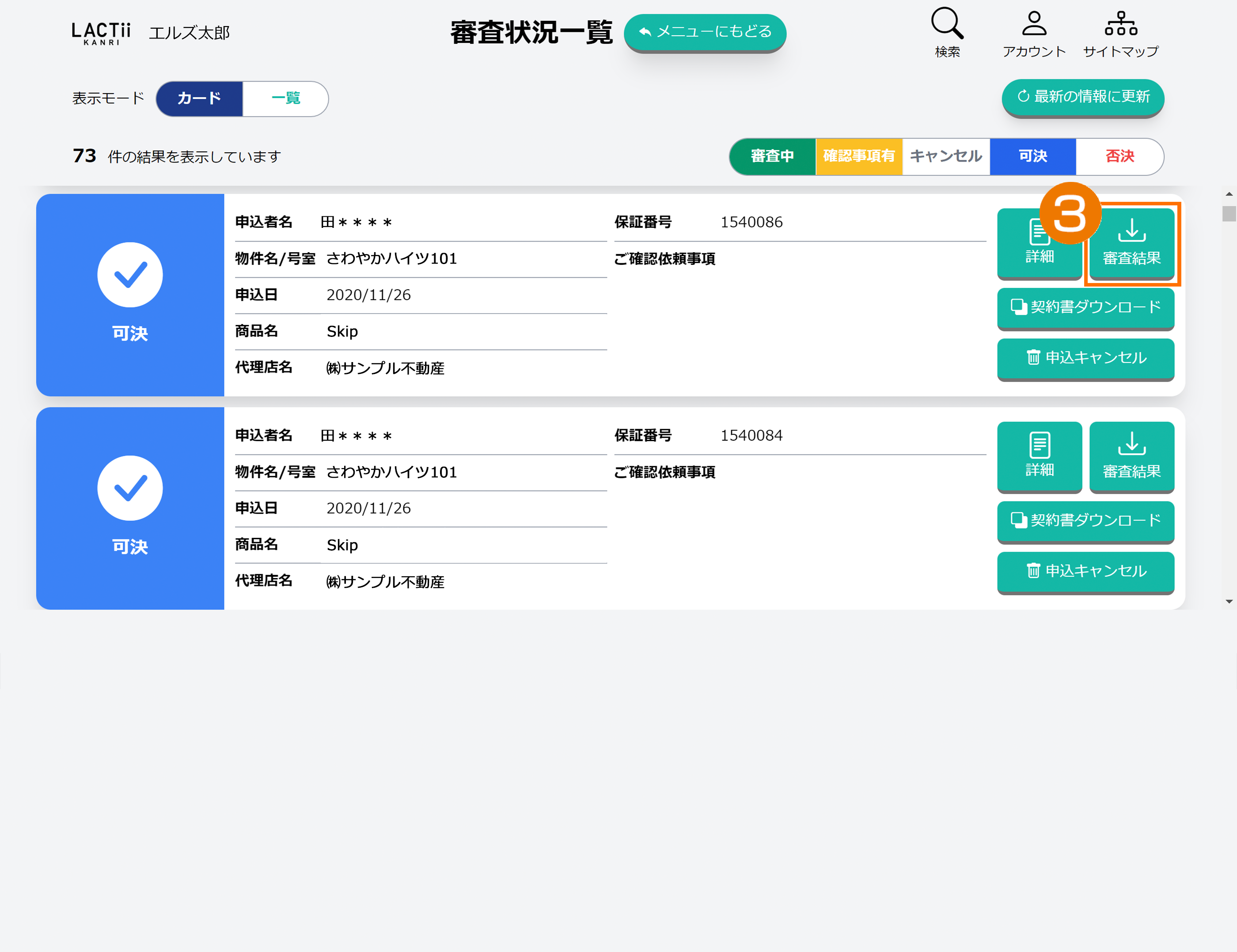1237x952 pixels.
Task: Click the scrollbar down arrow
Action: pos(1229,602)
